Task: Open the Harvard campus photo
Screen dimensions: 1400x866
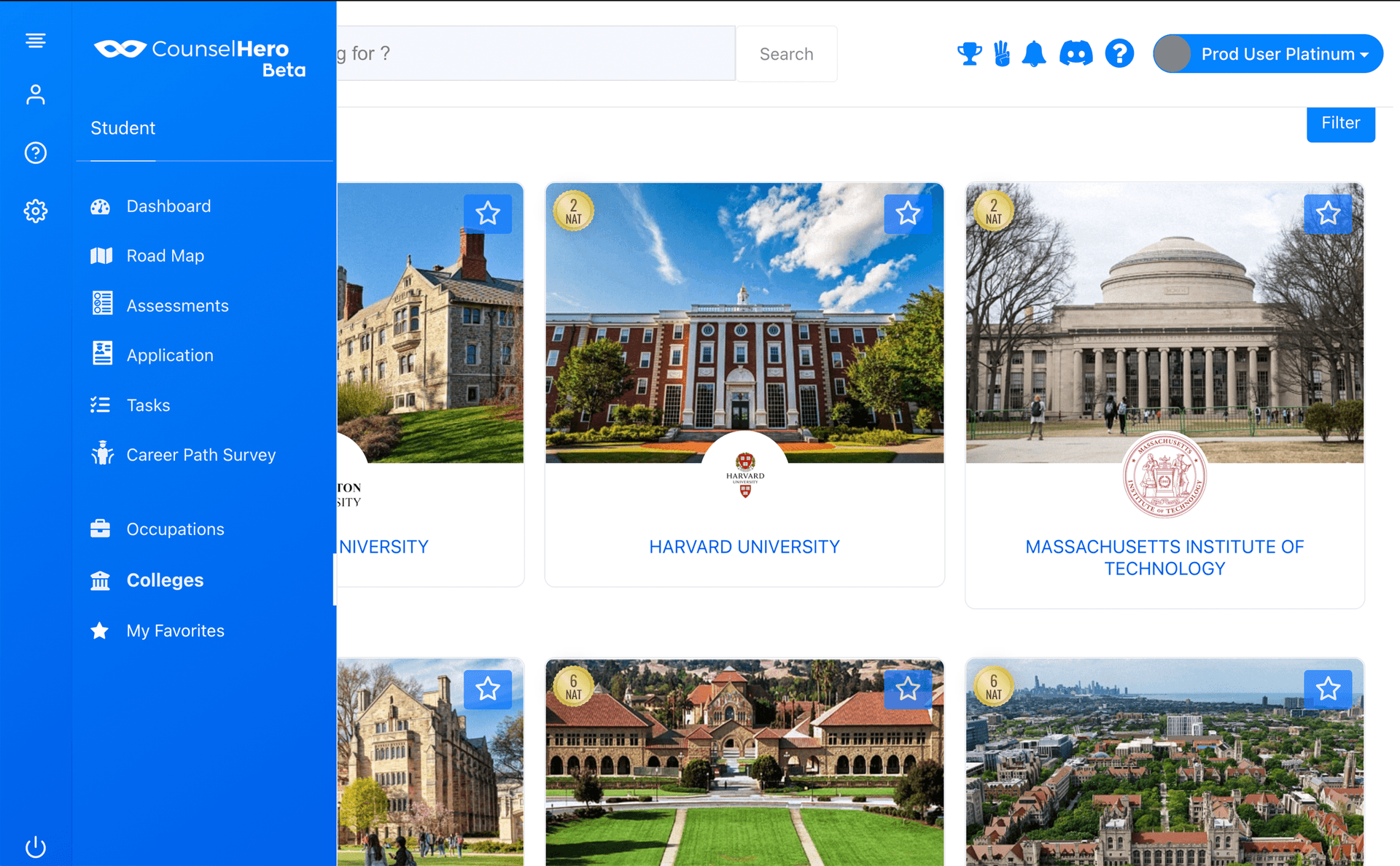Action: (x=744, y=323)
